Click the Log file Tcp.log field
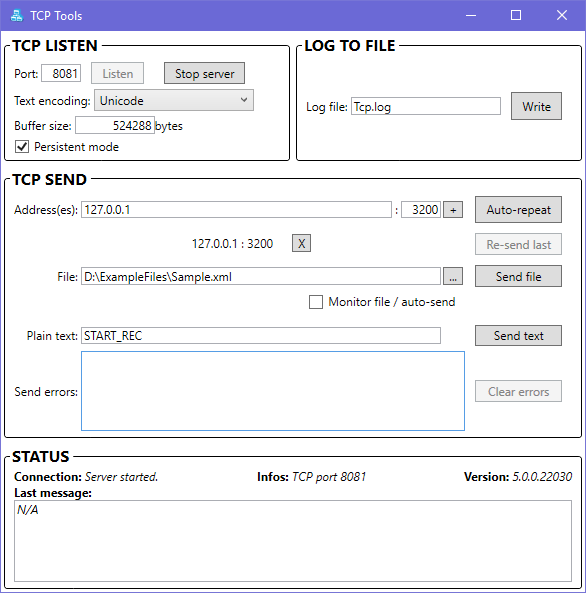This screenshot has height=593, width=586. click(x=426, y=107)
